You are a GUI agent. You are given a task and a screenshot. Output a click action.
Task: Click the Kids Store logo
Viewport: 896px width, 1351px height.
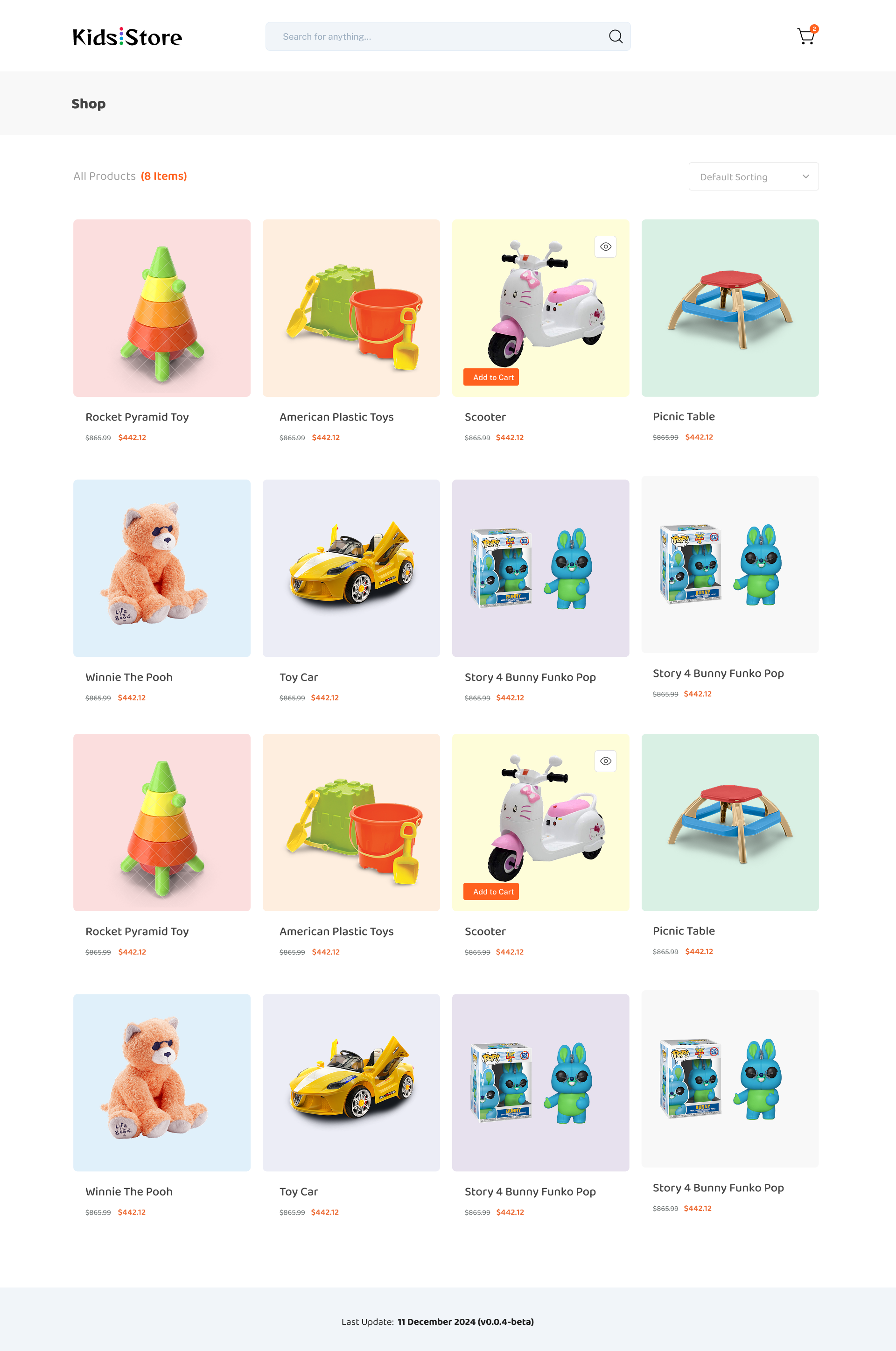127,36
